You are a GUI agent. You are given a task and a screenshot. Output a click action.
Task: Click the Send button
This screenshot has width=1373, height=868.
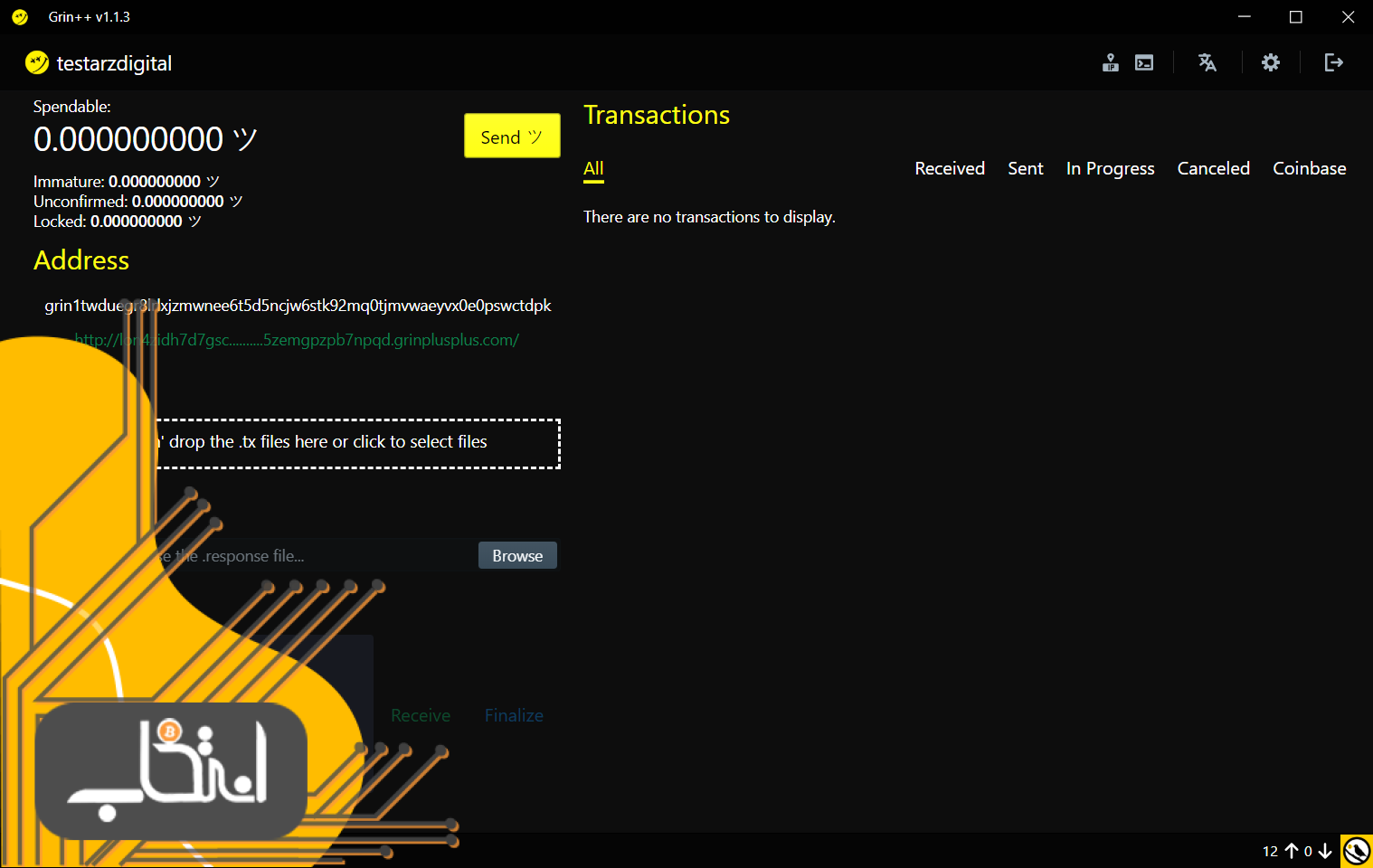pyautogui.click(x=512, y=136)
